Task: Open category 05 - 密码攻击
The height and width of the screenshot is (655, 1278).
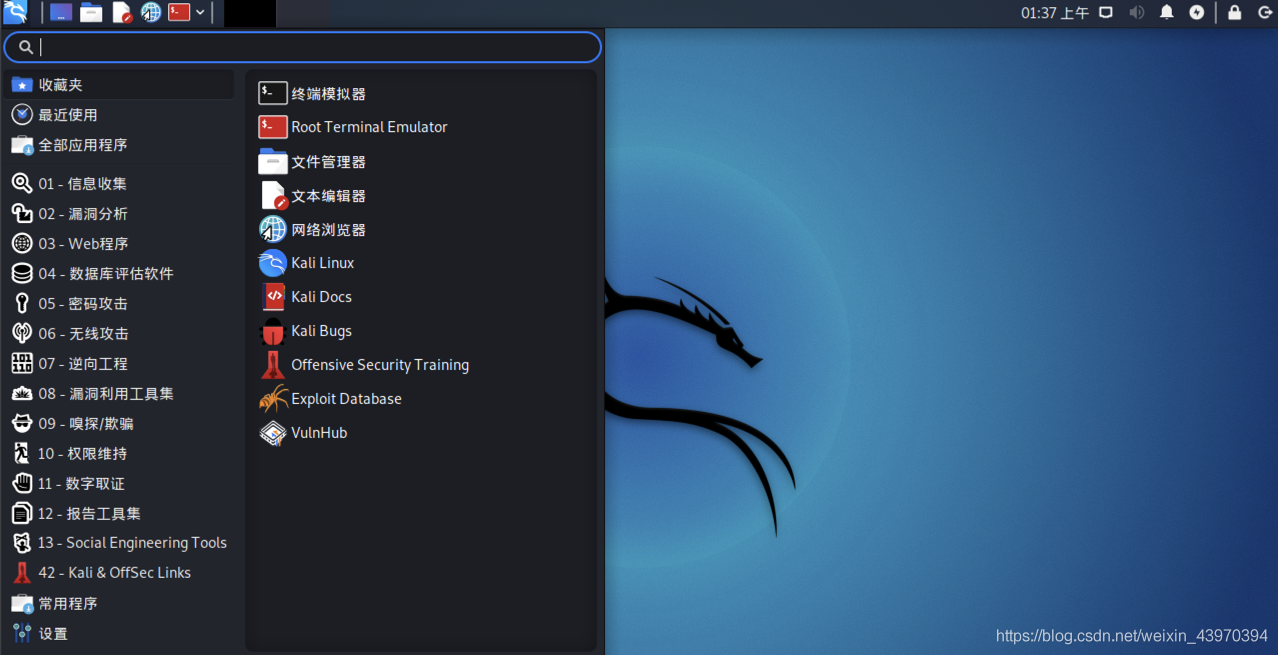Action: (121, 304)
